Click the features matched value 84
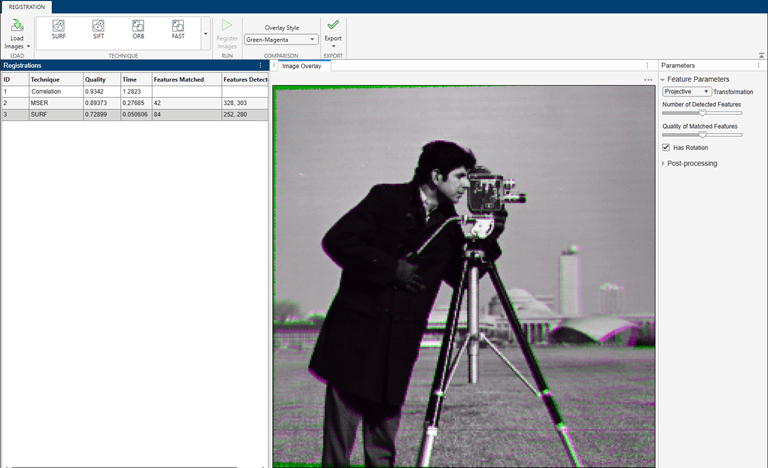Screen dimensions: 768x468 [157, 114]
